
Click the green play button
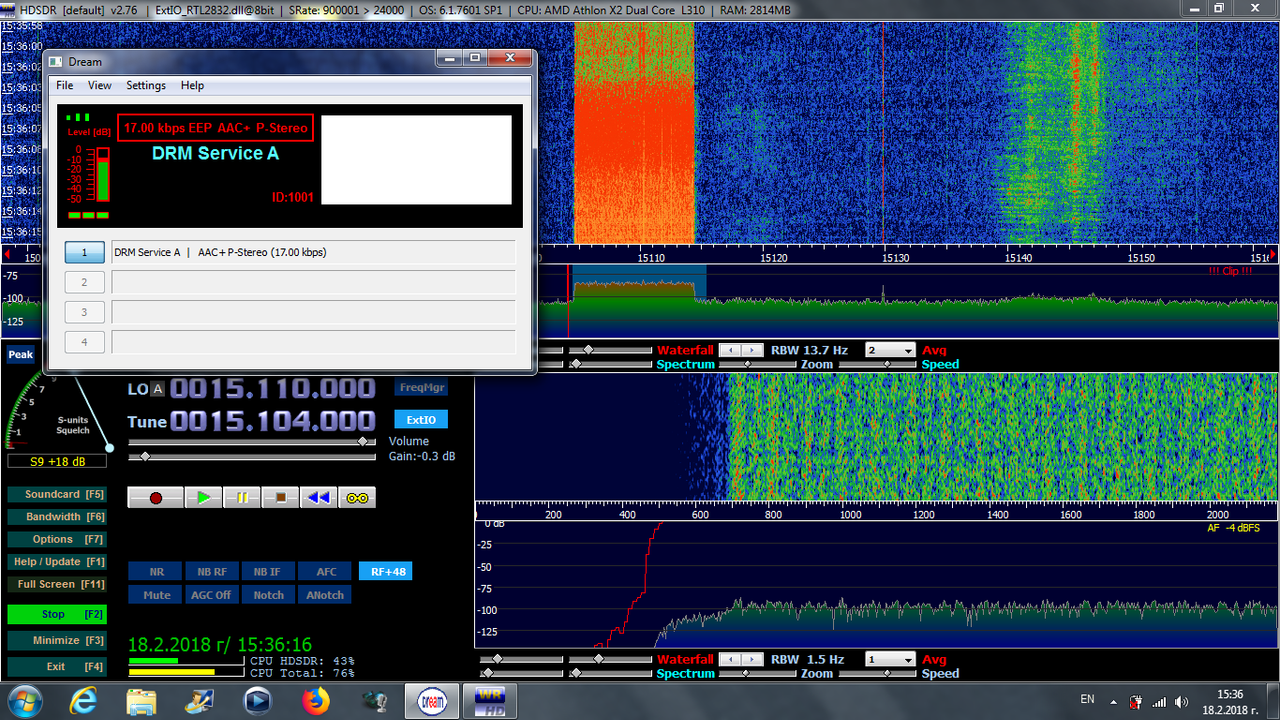pos(204,497)
